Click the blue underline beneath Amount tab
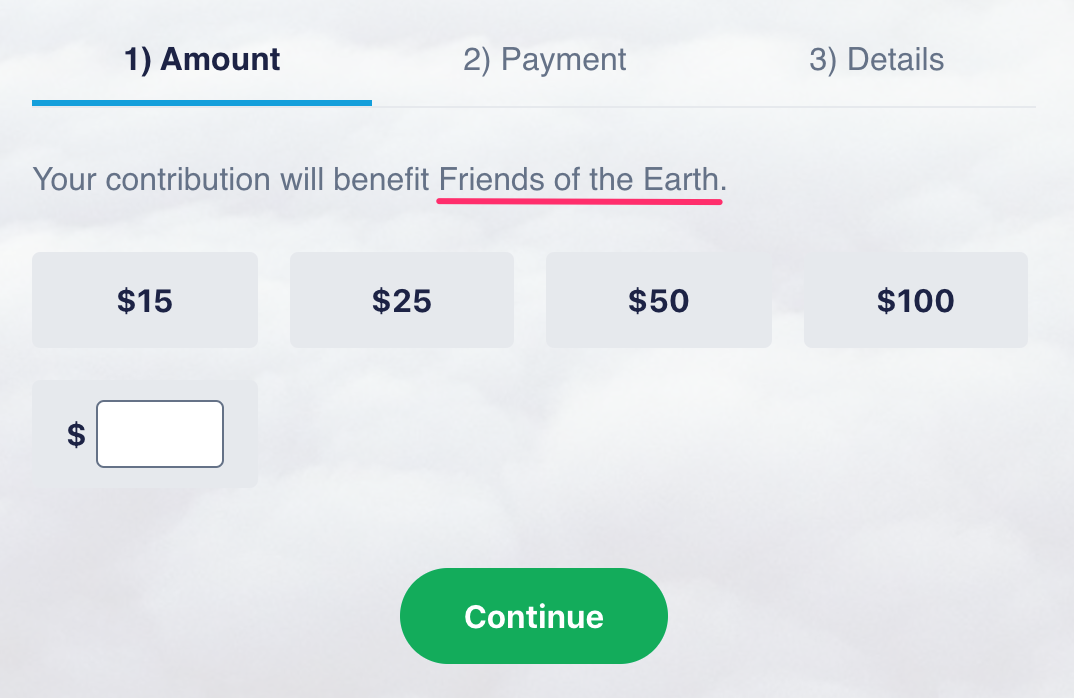This screenshot has height=698, width=1074. coord(202,102)
